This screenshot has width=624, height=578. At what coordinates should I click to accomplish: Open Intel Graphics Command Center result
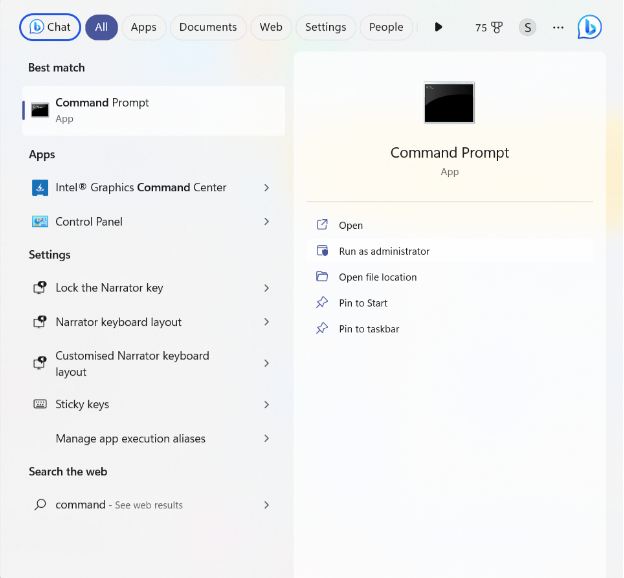(154, 187)
